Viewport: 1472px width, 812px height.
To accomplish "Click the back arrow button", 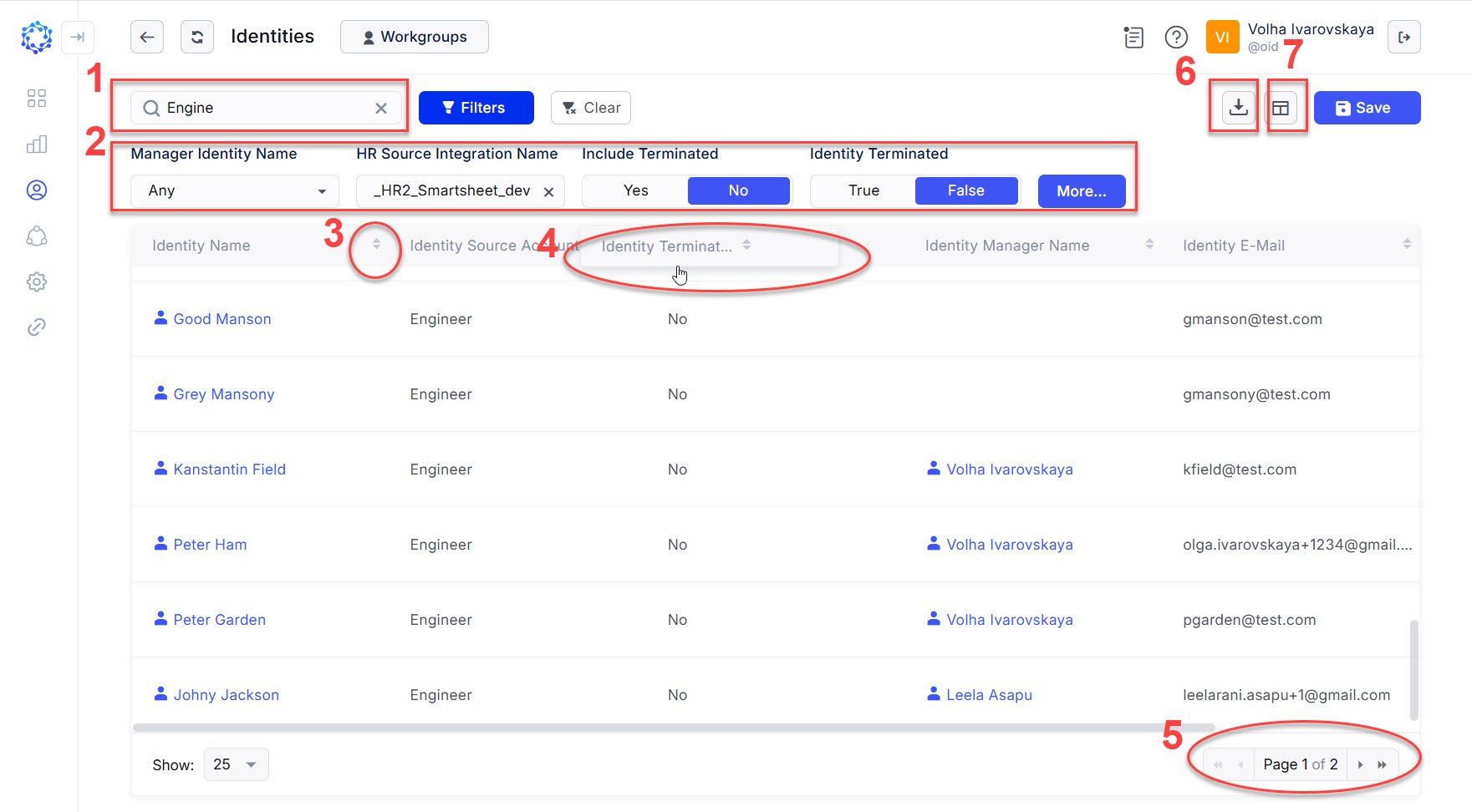I will [147, 37].
